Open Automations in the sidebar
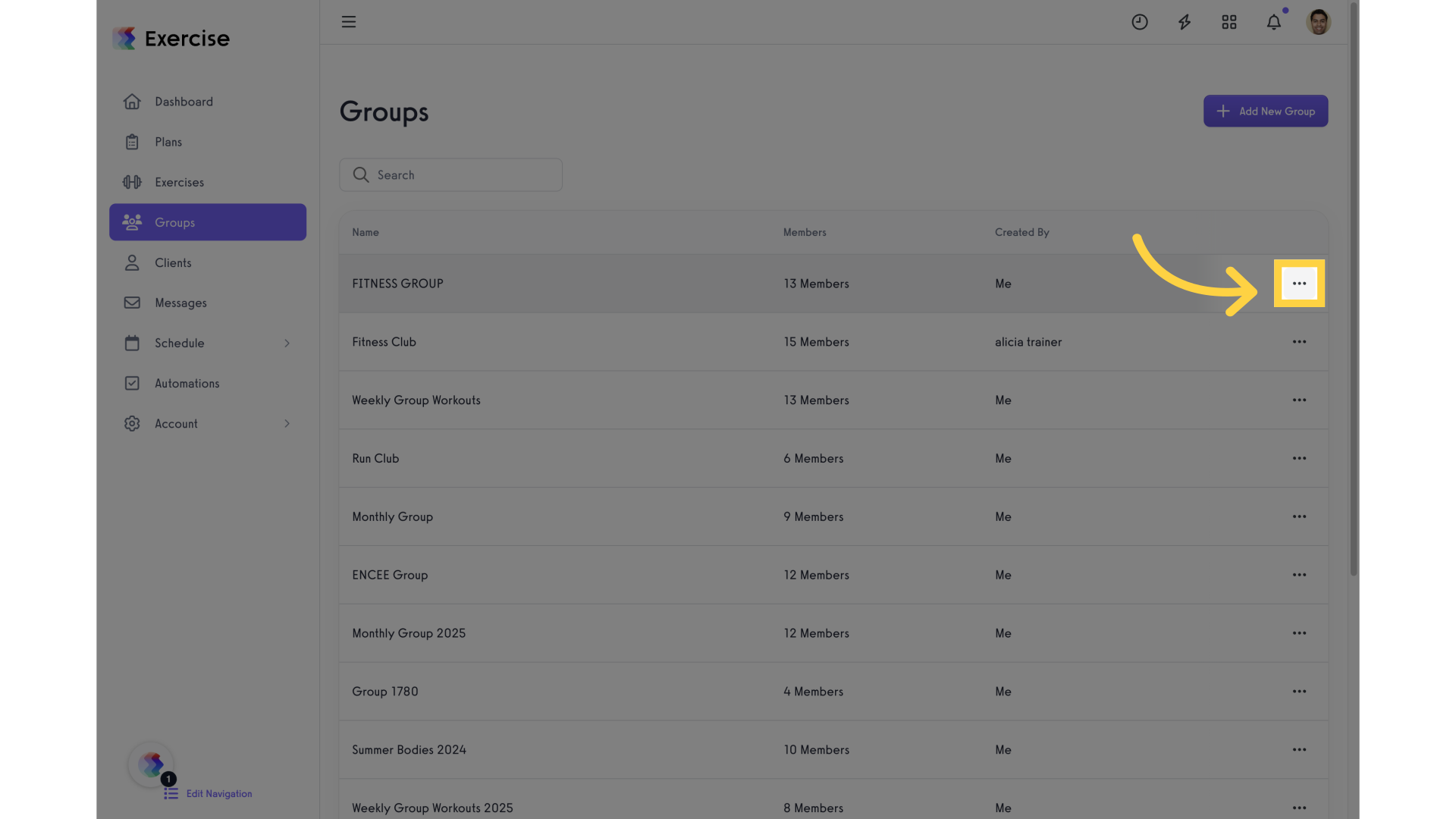The image size is (1456, 819). [x=187, y=384]
